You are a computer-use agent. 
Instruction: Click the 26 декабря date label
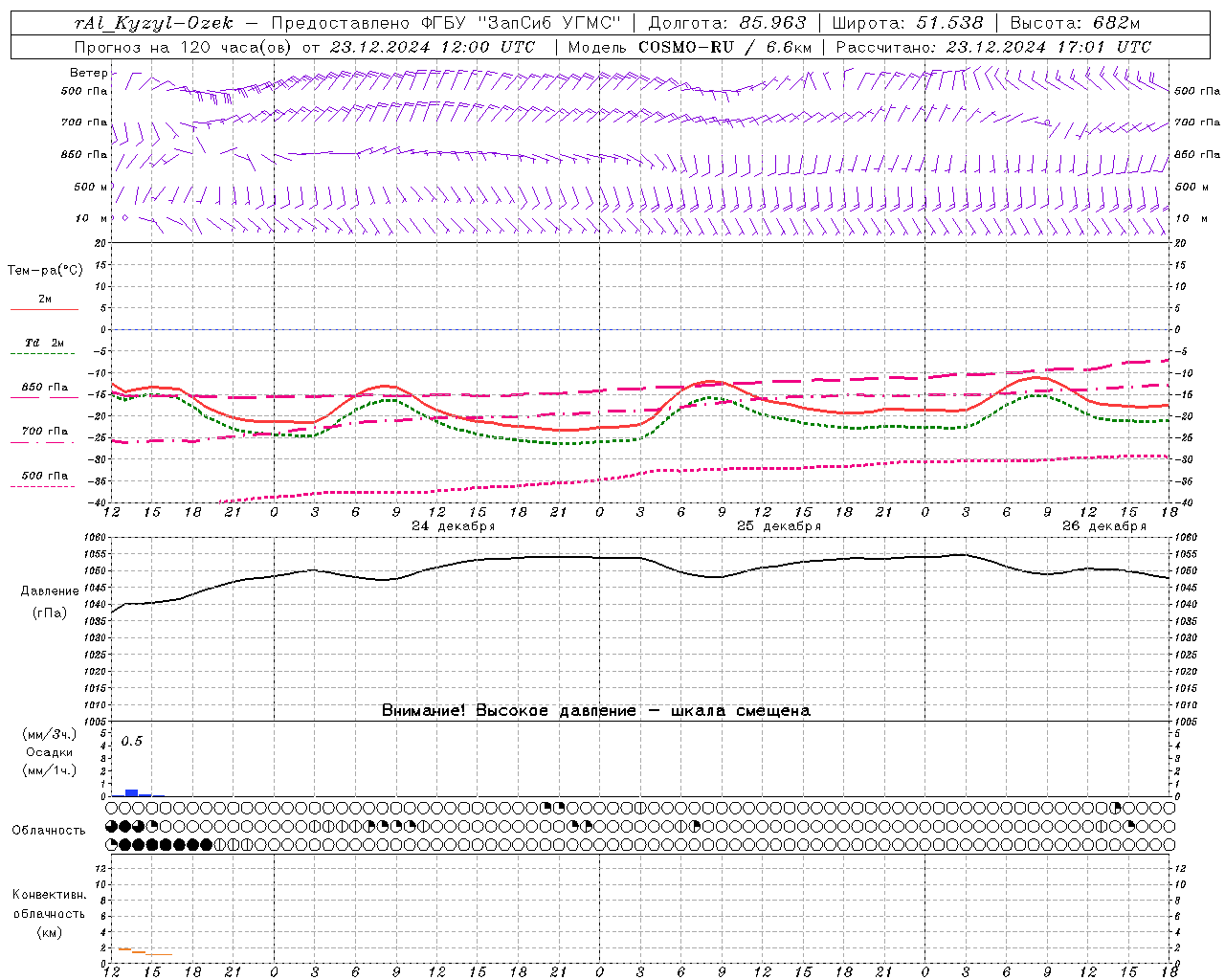click(1103, 526)
